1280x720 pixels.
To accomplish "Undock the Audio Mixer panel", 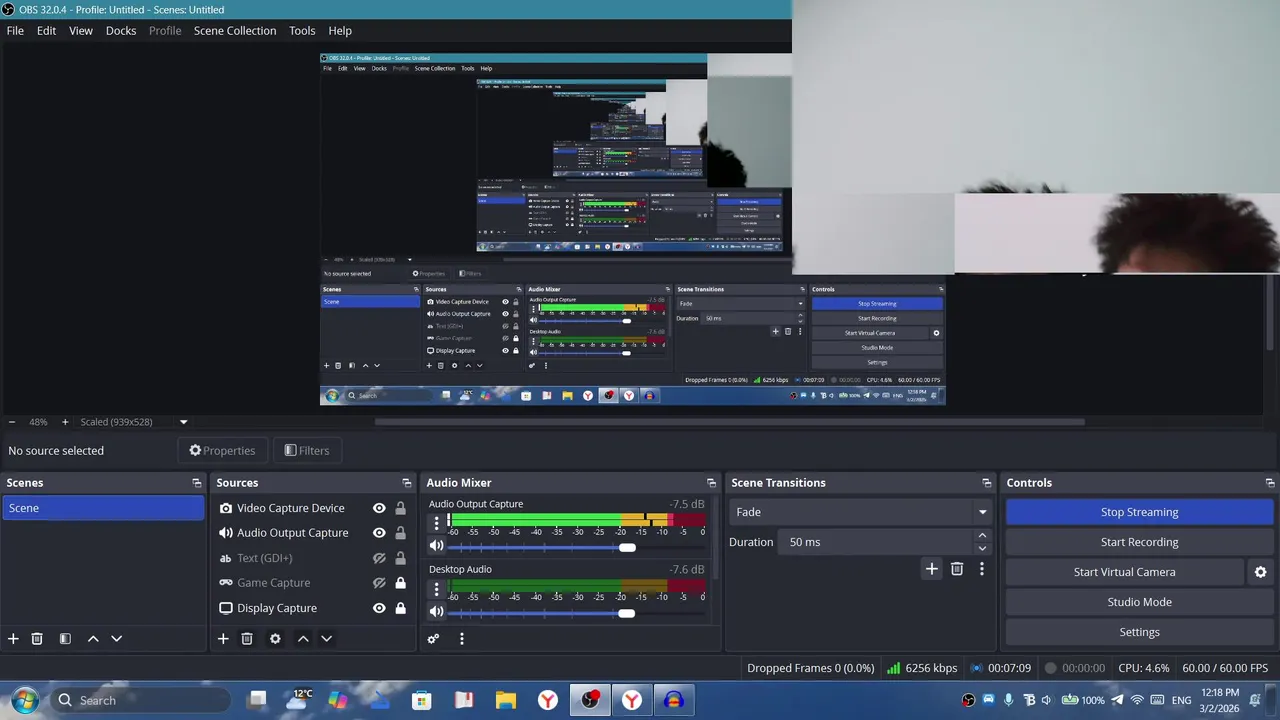I will 711,483.
